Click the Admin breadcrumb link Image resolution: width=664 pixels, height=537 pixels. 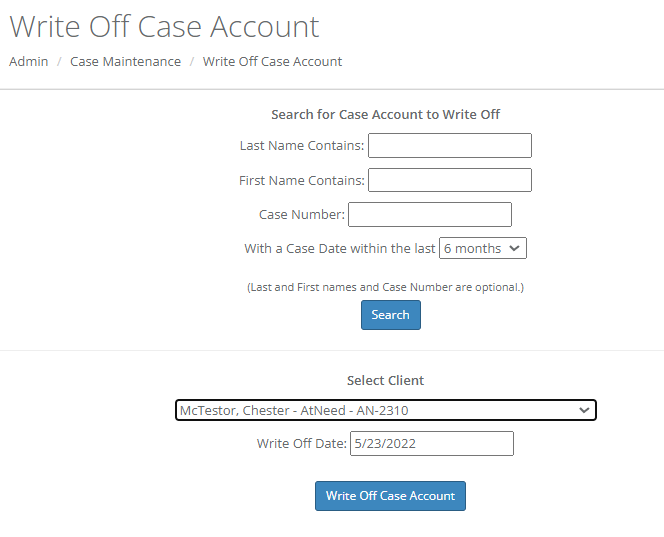point(28,61)
